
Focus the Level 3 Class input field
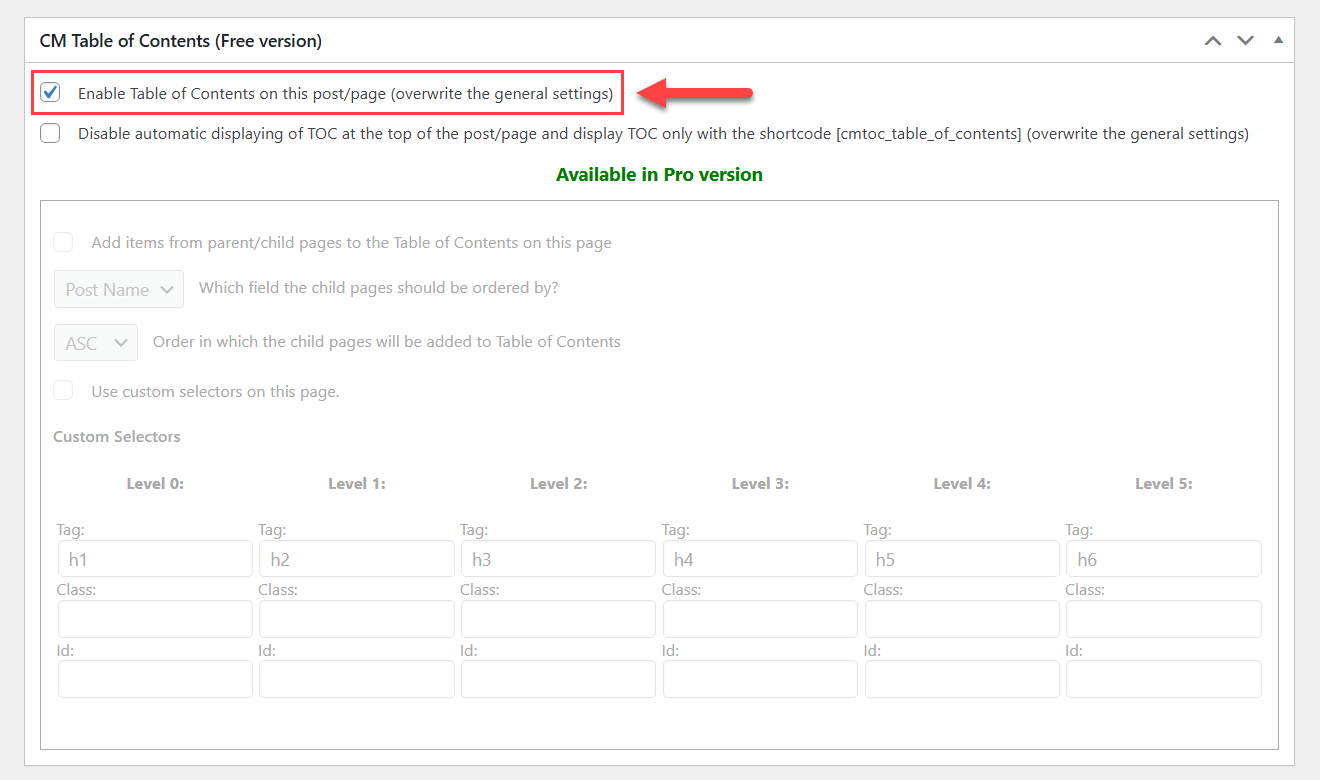pos(760,619)
